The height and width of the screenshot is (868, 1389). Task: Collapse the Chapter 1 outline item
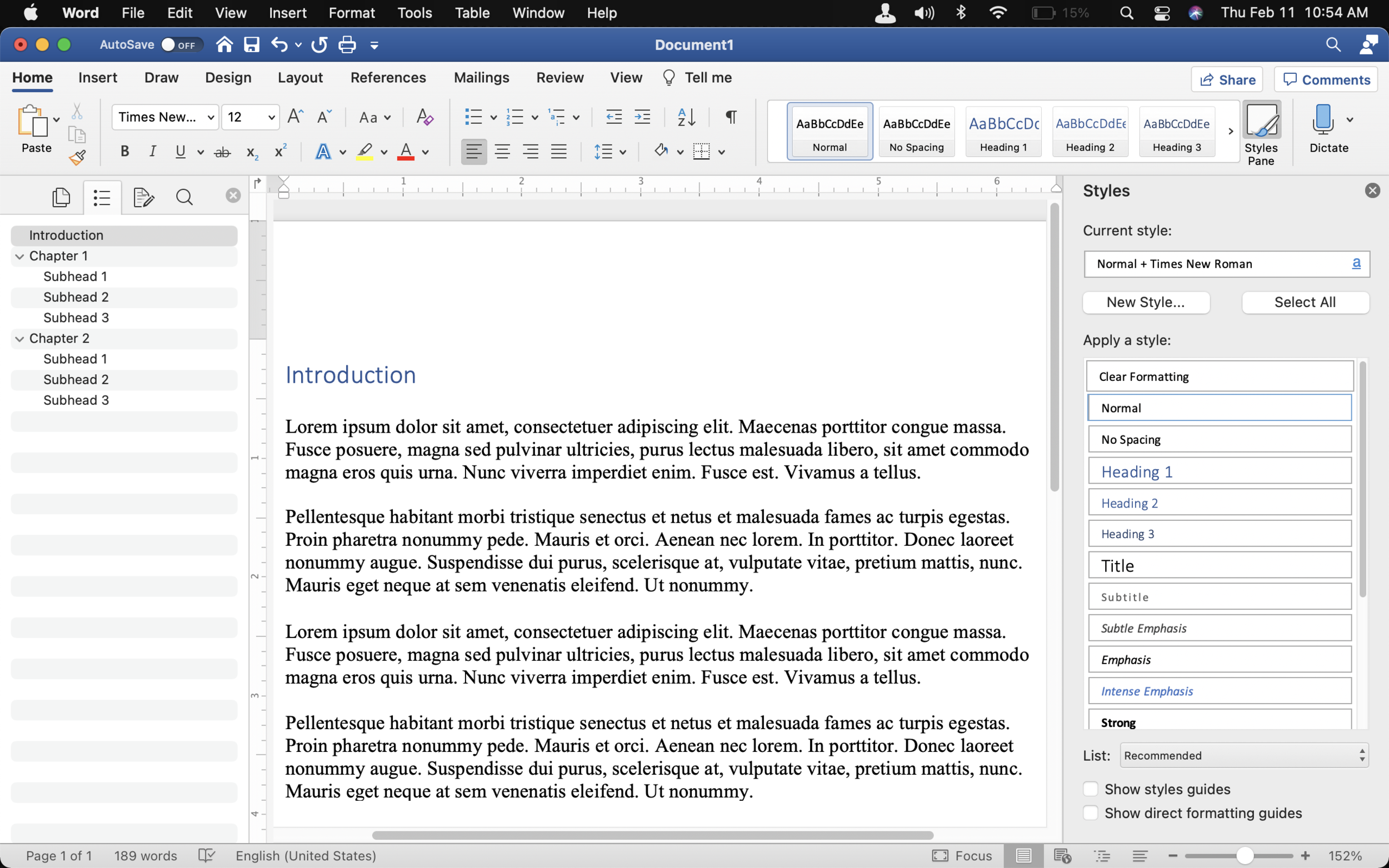click(19, 256)
